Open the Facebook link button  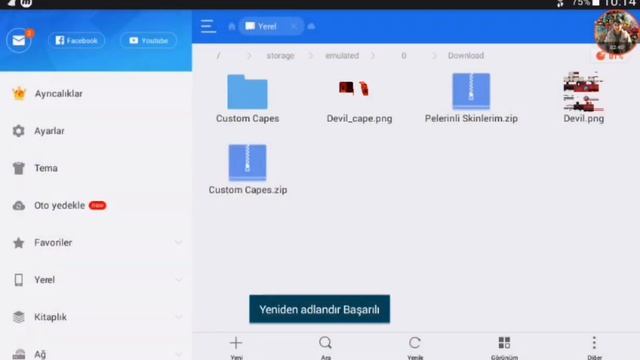point(76,40)
